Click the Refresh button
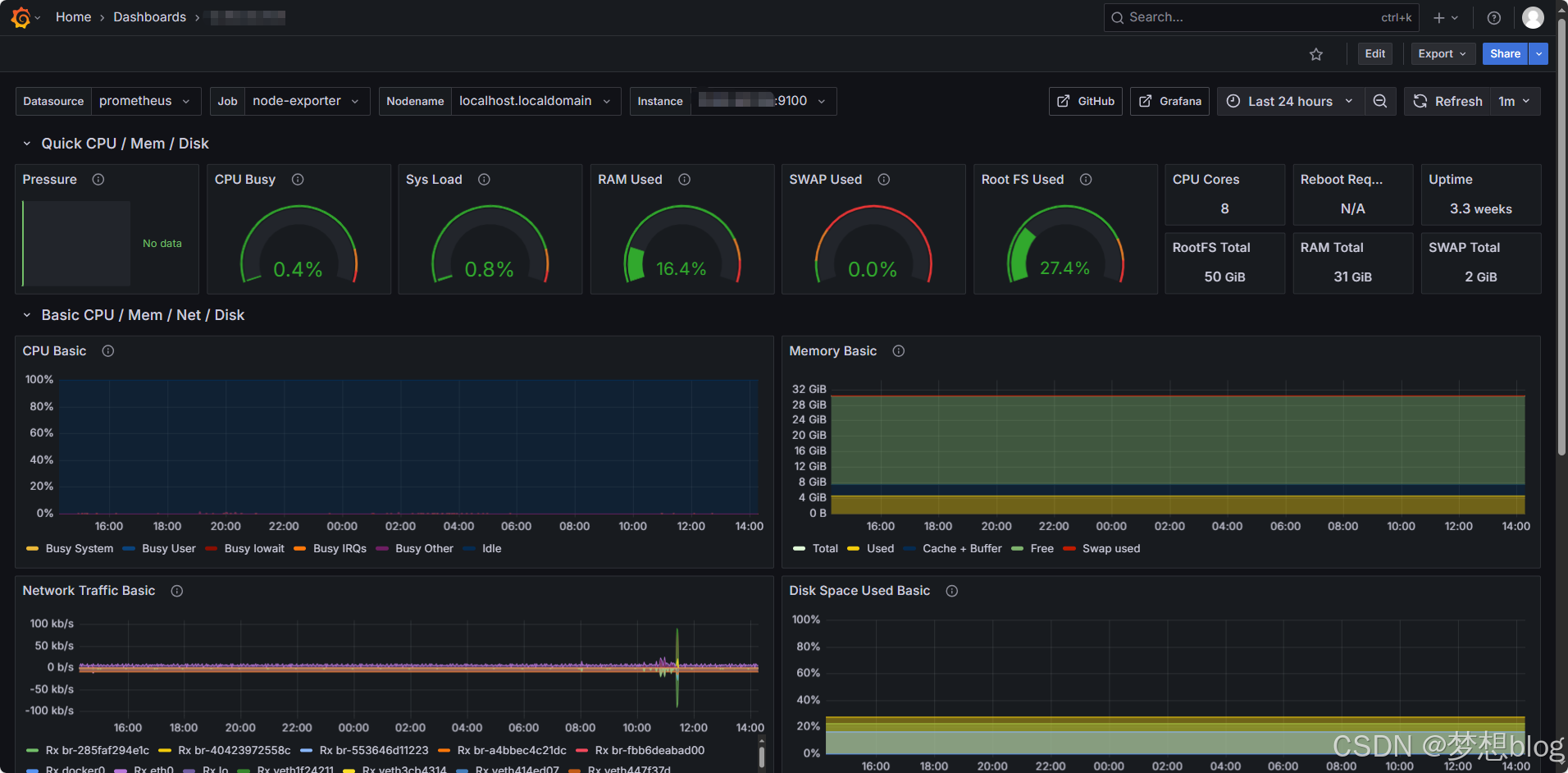 pyautogui.click(x=1447, y=101)
